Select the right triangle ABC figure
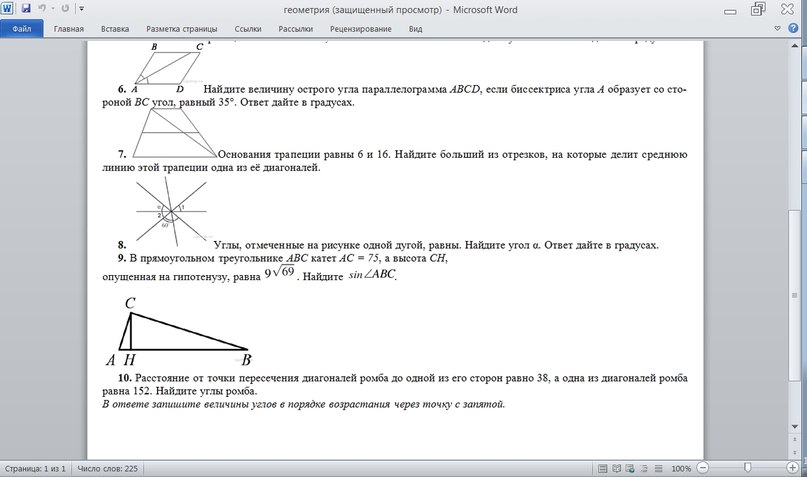This screenshot has height=477, width=807. point(179,332)
